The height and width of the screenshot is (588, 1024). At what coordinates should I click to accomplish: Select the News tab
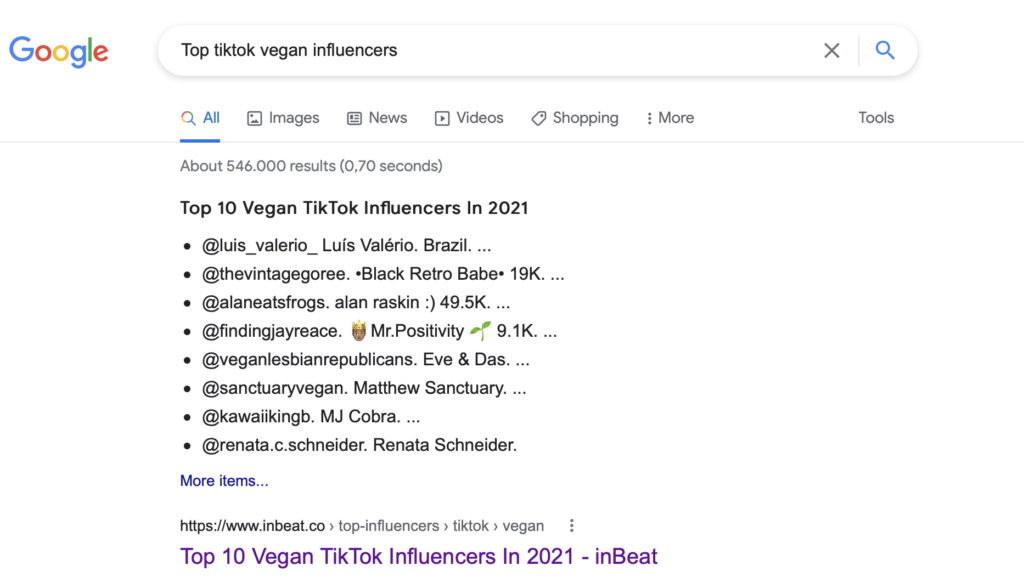pyautogui.click(x=388, y=118)
